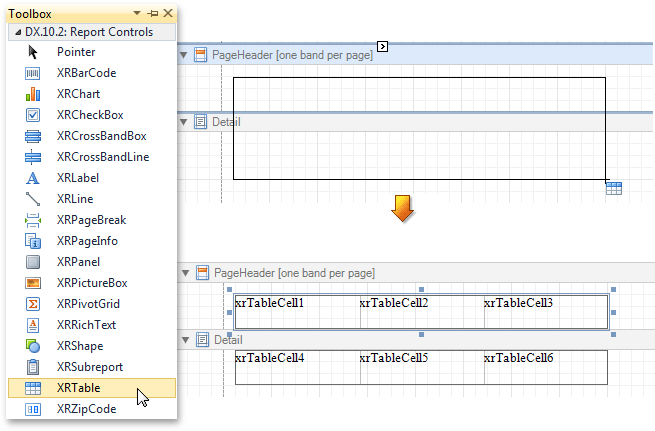Viewport: 655px width, 431px height.
Task: Choose the XRPanel gray square icon
Action: (x=33, y=262)
